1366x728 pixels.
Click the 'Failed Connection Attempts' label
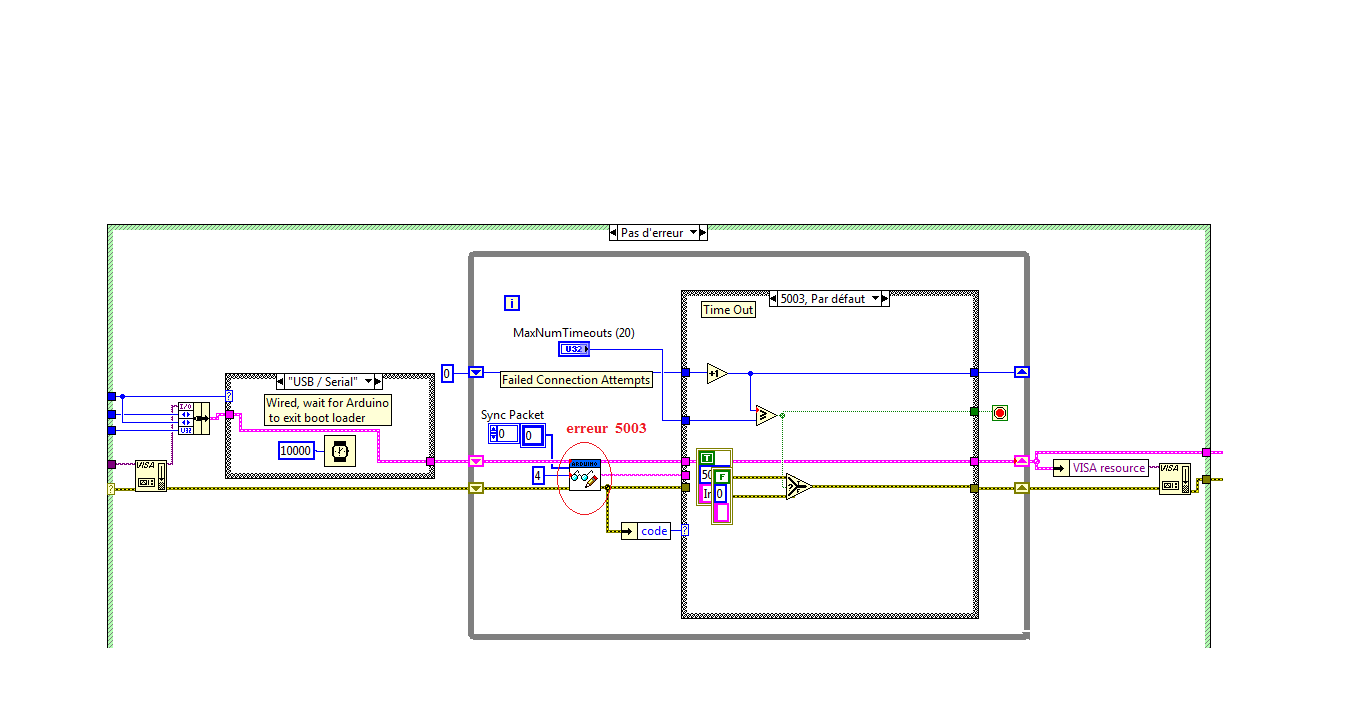click(x=576, y=380)
